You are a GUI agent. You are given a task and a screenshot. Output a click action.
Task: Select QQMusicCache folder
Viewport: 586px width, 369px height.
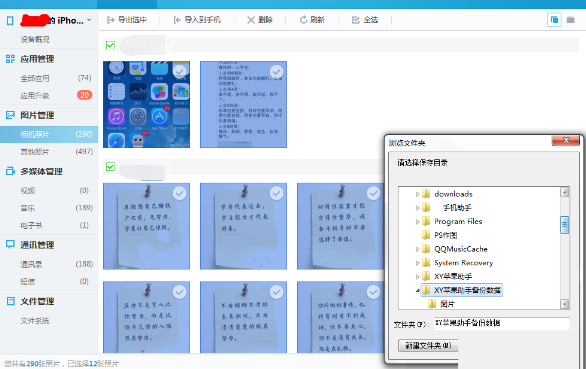455,249
